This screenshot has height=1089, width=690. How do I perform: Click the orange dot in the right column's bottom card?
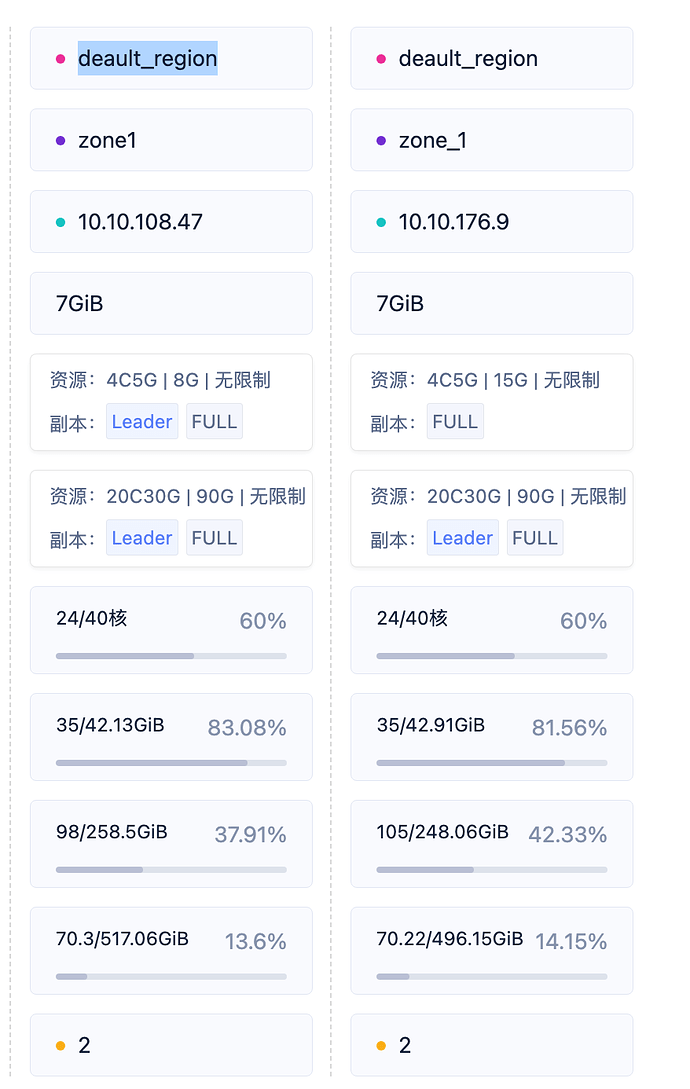tap(381, 1046)
